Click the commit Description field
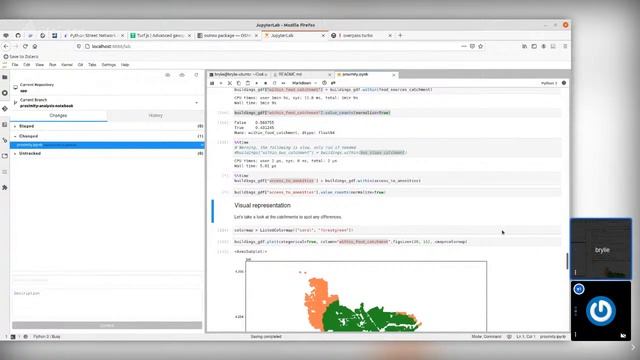640x360 pixels. click(x=107, y=304)
